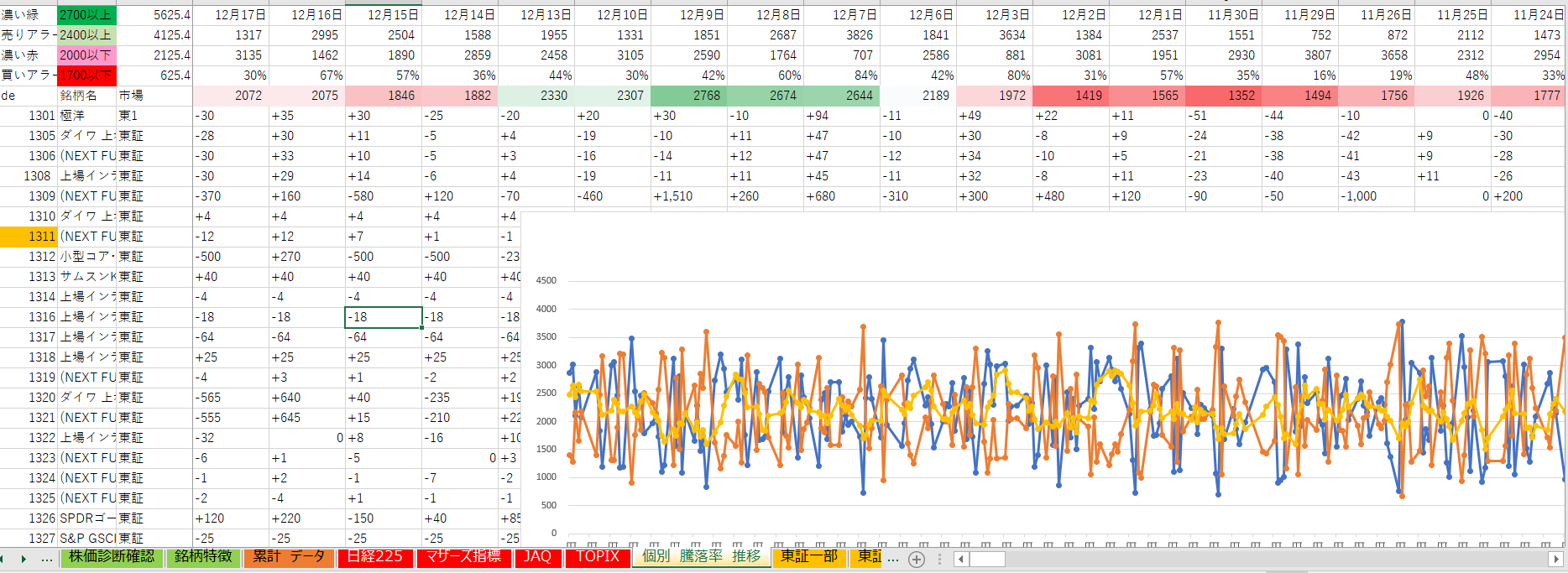
Task: Click the red 1700以下 legend cell
Action: [86, 76]
